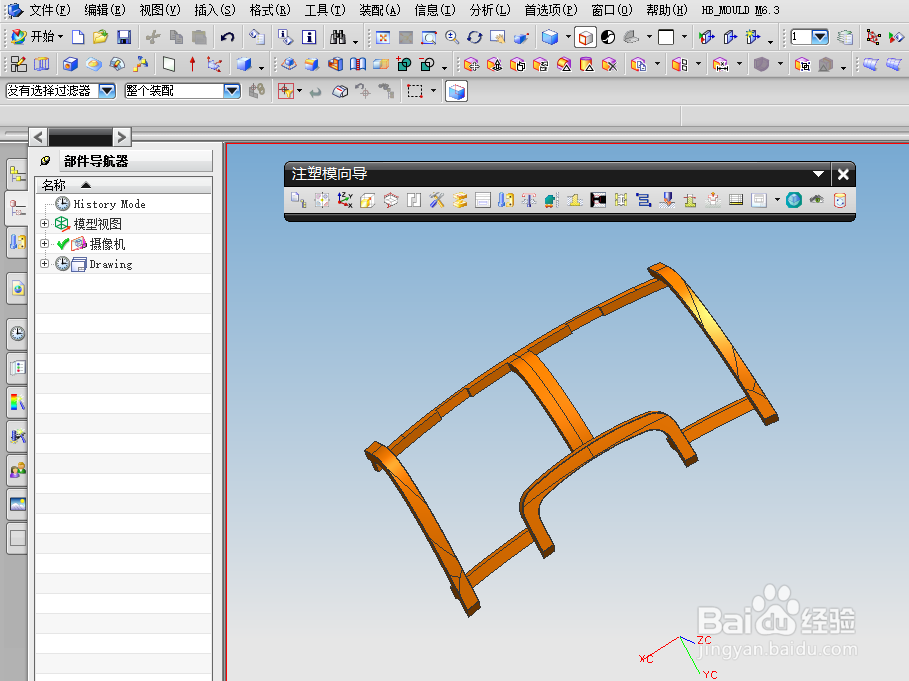Open the 开始 Start dropdown
Viewport: 909px width, 681px height.
pos(38,37)
